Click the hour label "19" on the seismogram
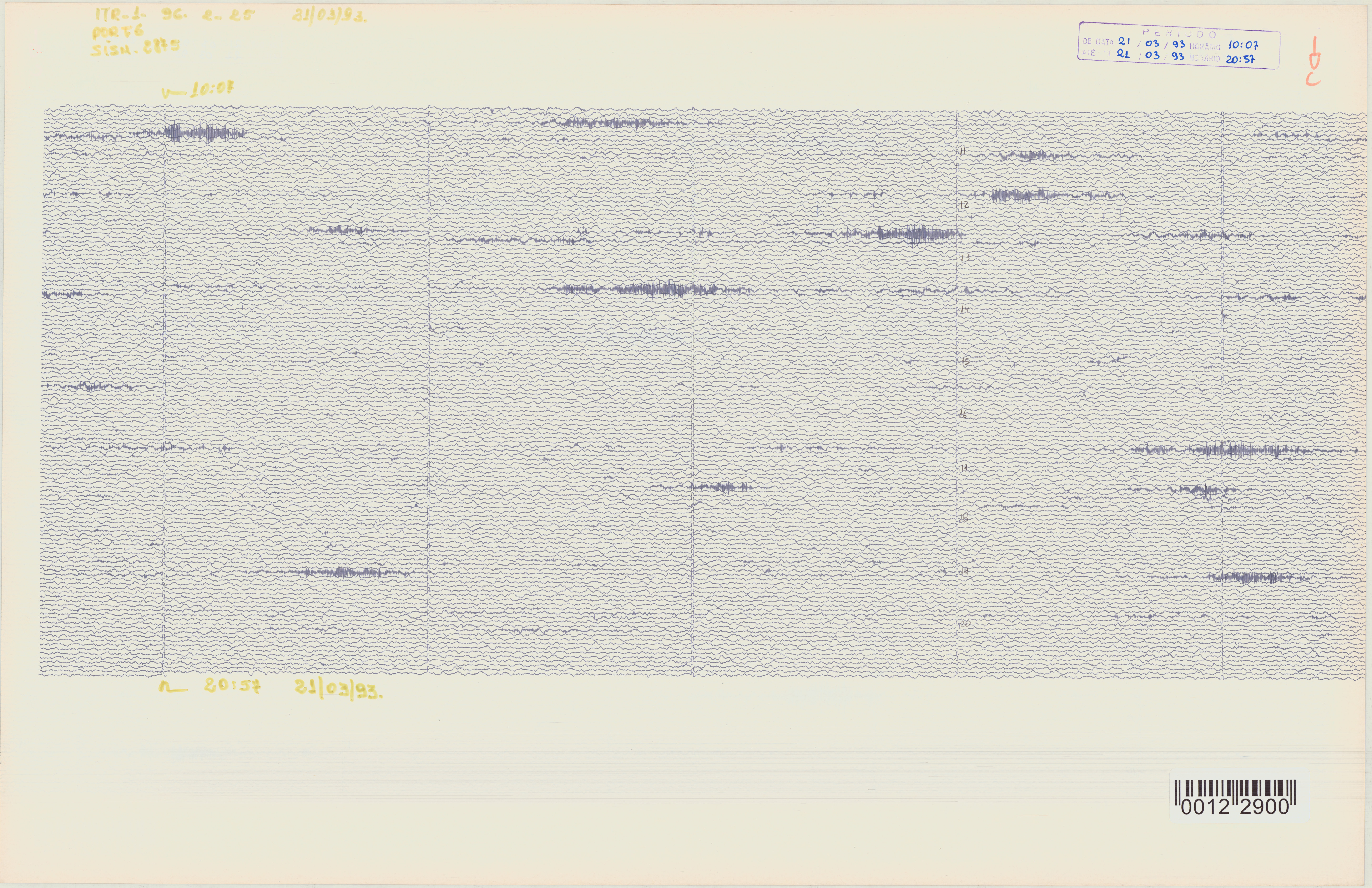This screenshot has width=1372, height=888. pos(964,571)
